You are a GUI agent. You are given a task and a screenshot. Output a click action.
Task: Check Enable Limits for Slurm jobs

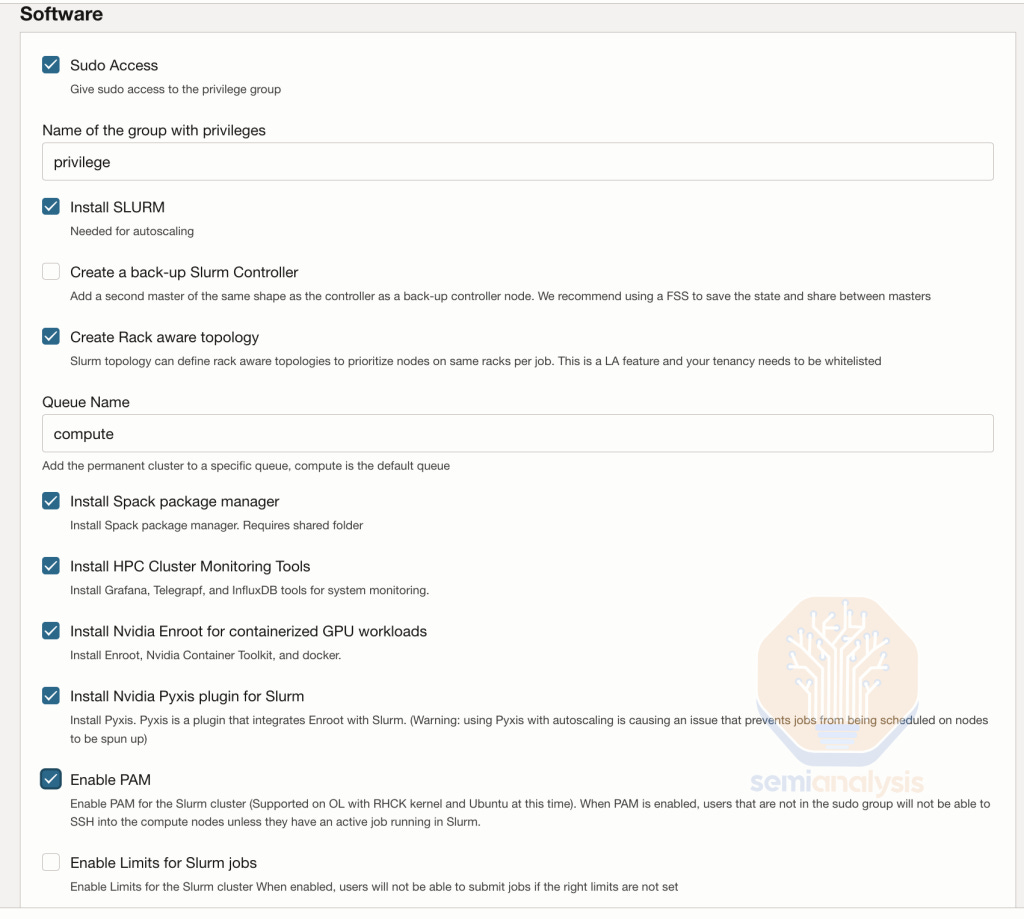coord(51,862)
